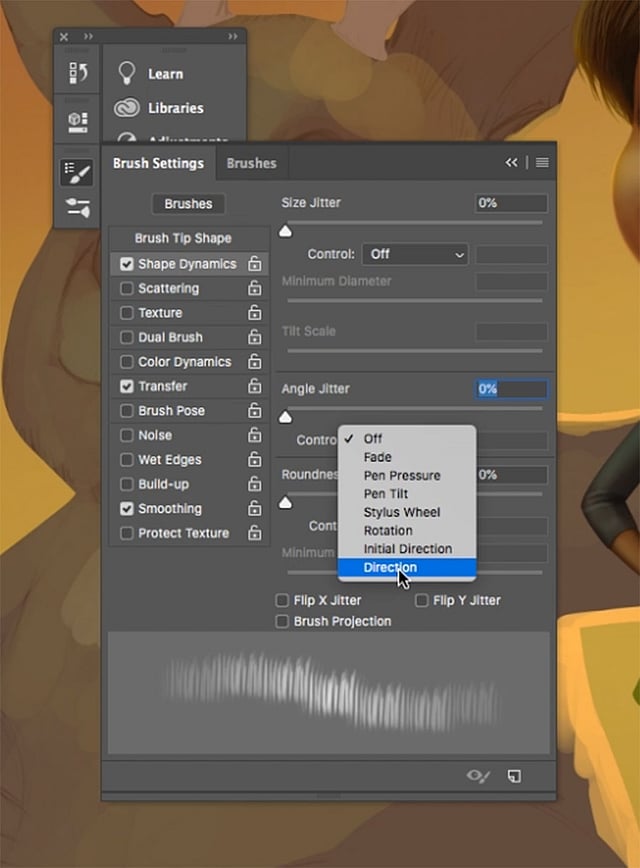Disable Shape Dynamics checkbox
Image resolution: width=640 pixels, height=868 pixels.
pyautogui.click(x=127, y=264)
